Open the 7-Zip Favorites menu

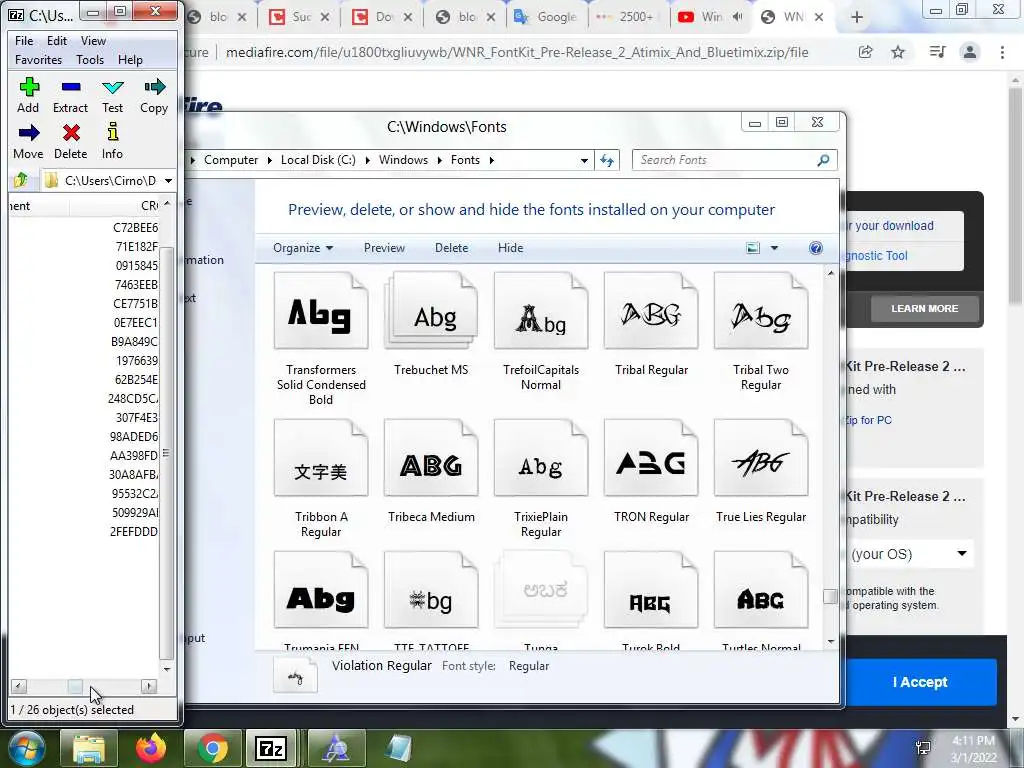coord(39,59)
